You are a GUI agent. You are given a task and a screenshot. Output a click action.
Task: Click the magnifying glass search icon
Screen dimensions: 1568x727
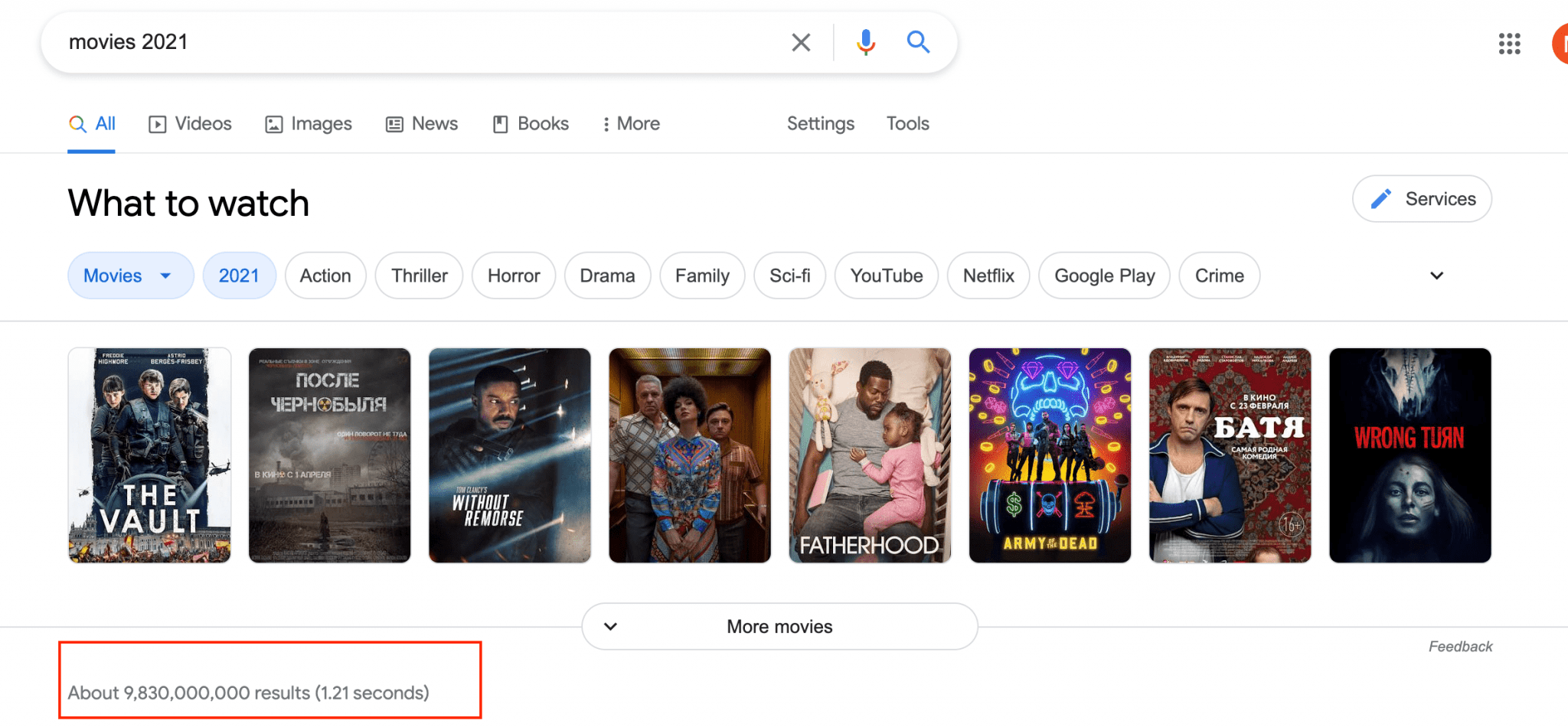tap(917, 42)
